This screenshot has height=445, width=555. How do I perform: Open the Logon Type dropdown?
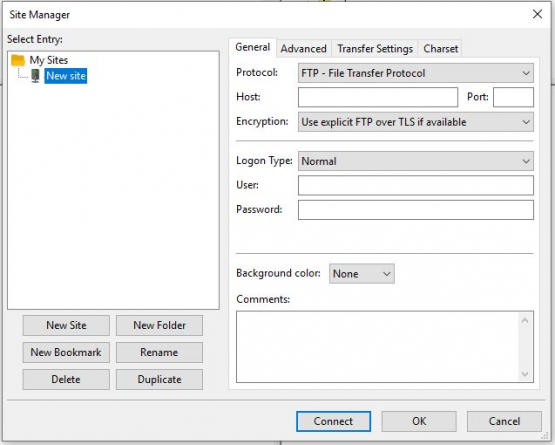tap(416, 161)
